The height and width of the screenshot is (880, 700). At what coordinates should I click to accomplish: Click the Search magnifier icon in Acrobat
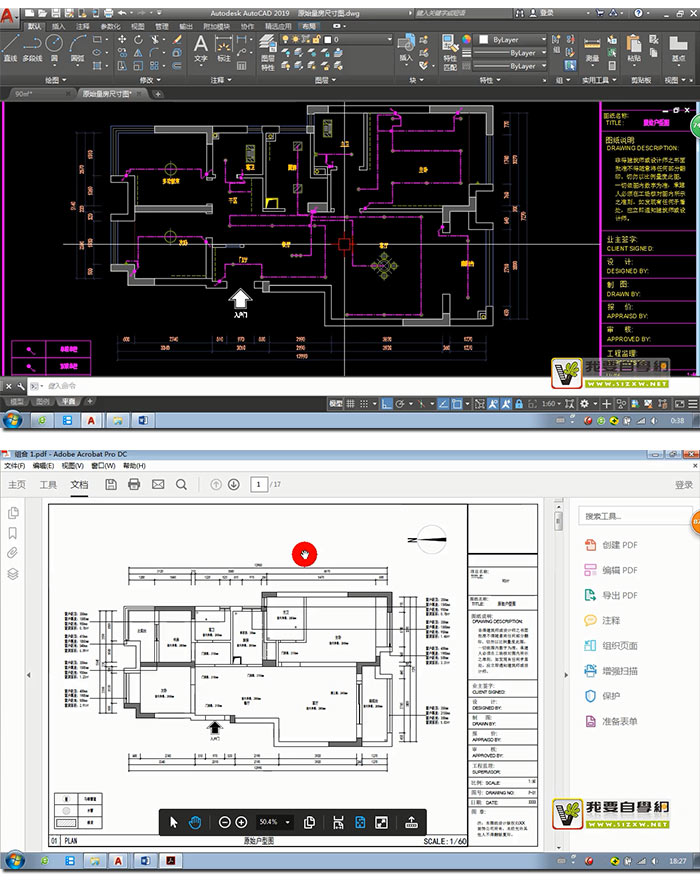pos(181,484)
